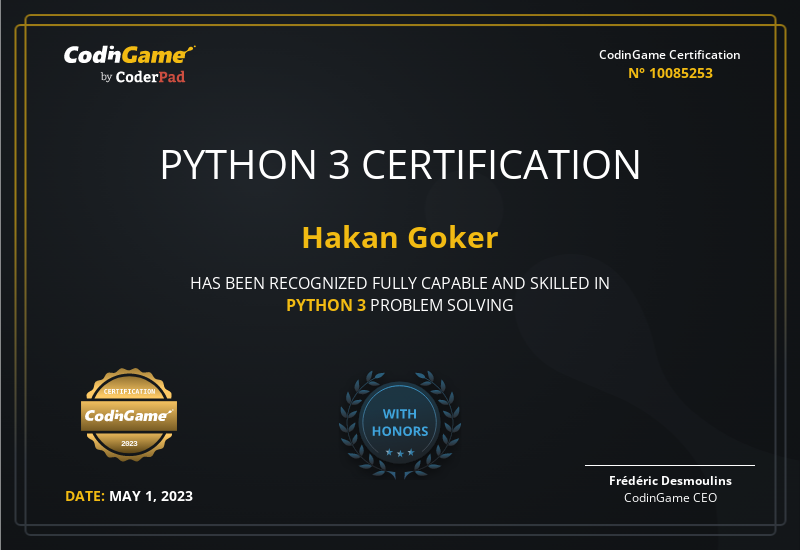Click the name Hakan Goker
Image resolution: width=800 pixels, height=550 pixels.
point(400,238)
